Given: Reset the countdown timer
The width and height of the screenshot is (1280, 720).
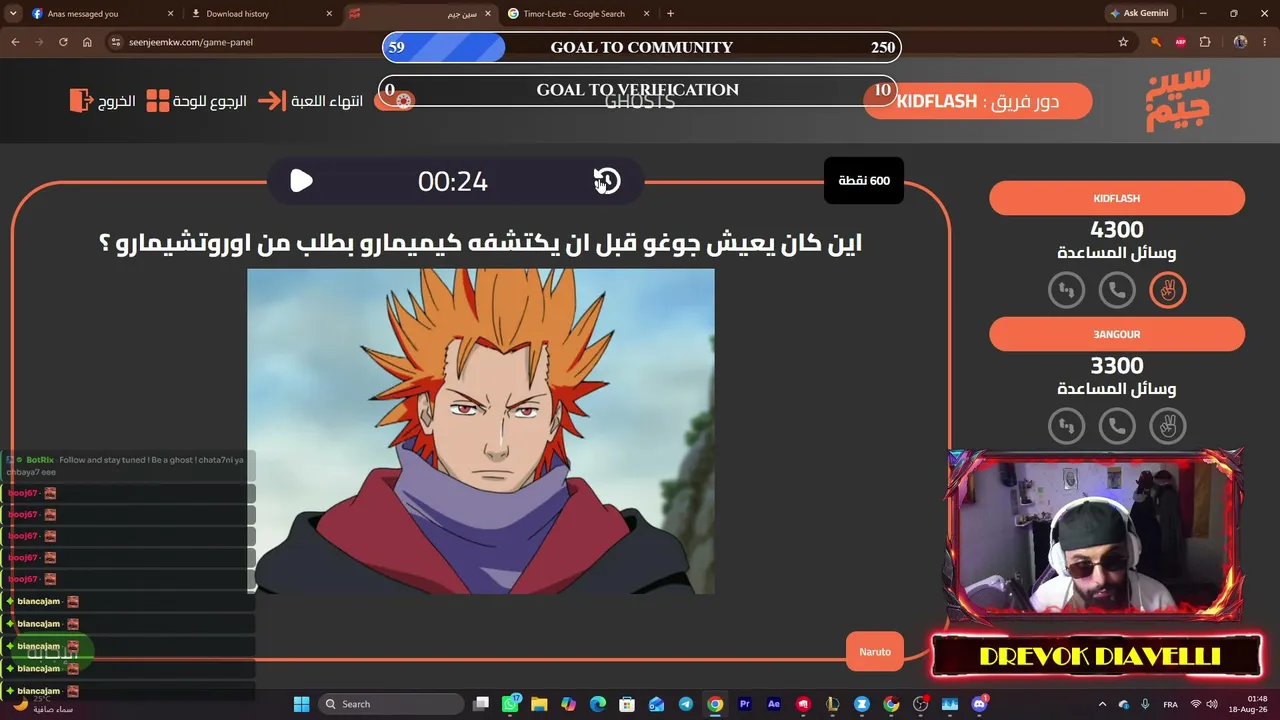Looking at the screenshot, I should pyautogui.click(x=607, y=181).
